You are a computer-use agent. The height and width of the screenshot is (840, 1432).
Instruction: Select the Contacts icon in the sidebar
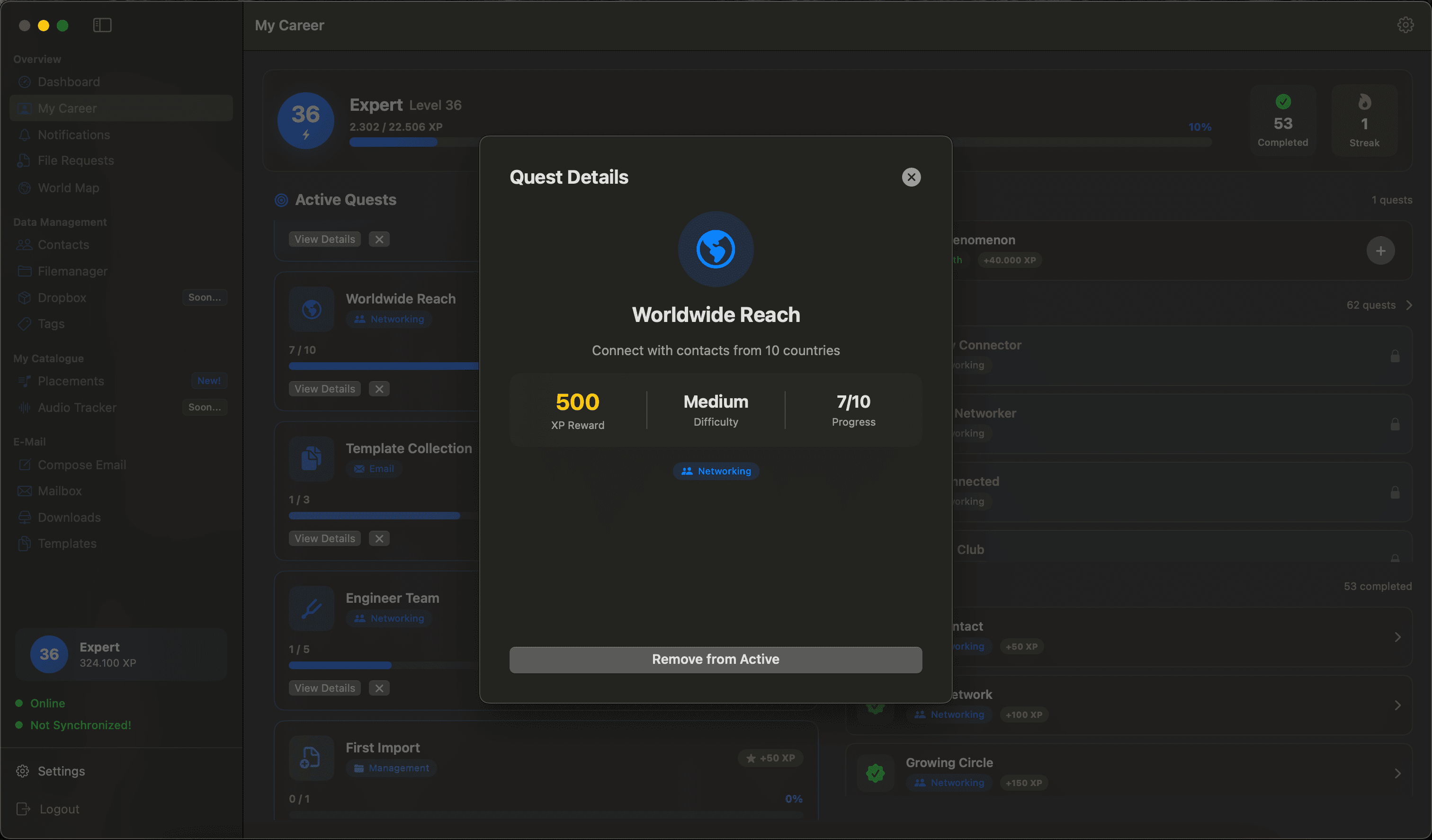25,244
